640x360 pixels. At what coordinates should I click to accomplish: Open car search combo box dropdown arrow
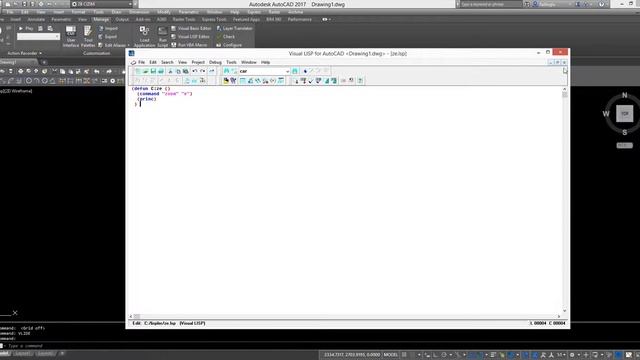pyautogui.click(x=287, y=71)
